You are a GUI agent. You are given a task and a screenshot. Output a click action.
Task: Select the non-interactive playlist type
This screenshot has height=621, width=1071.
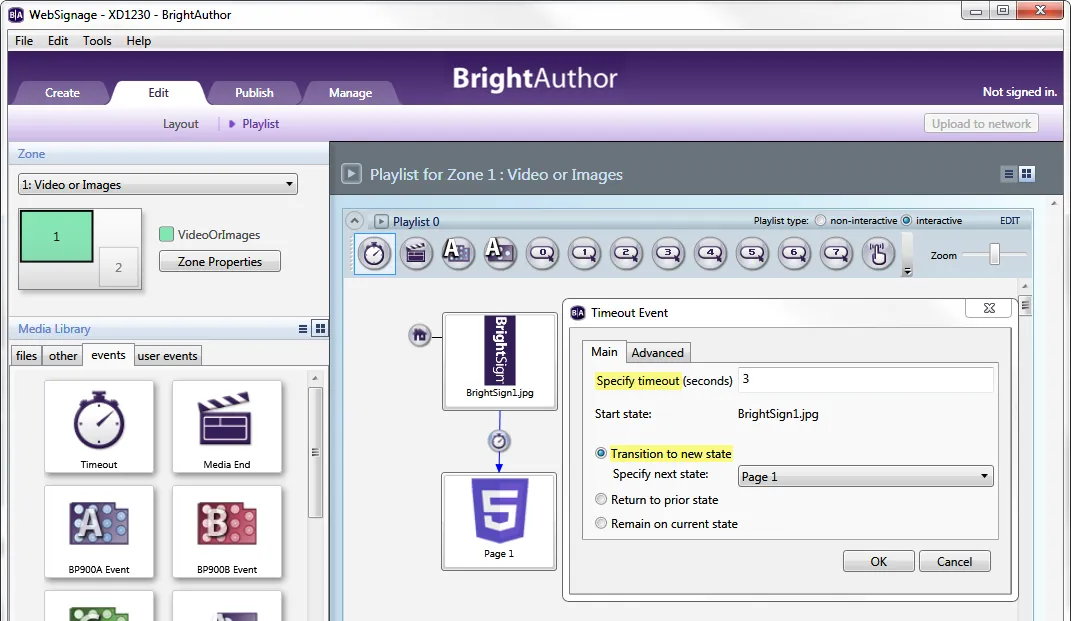click(820, 221)
